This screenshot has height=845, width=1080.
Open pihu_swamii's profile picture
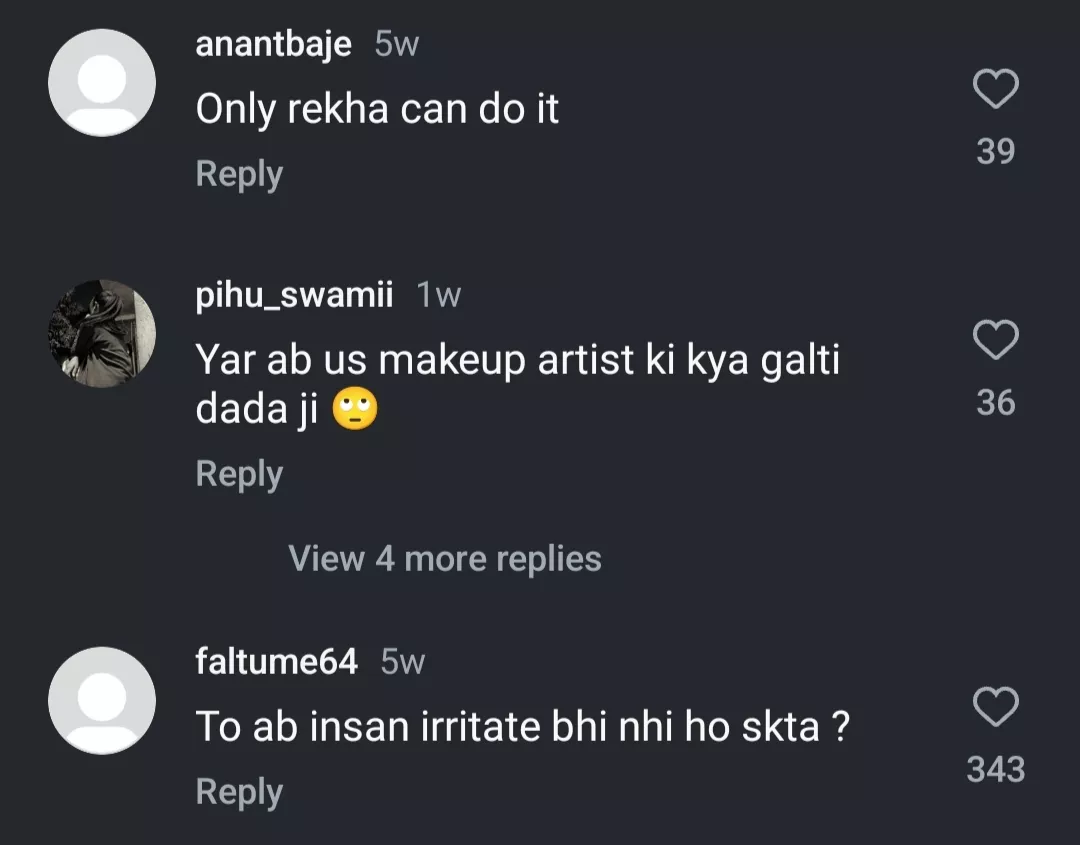point(102,334)
